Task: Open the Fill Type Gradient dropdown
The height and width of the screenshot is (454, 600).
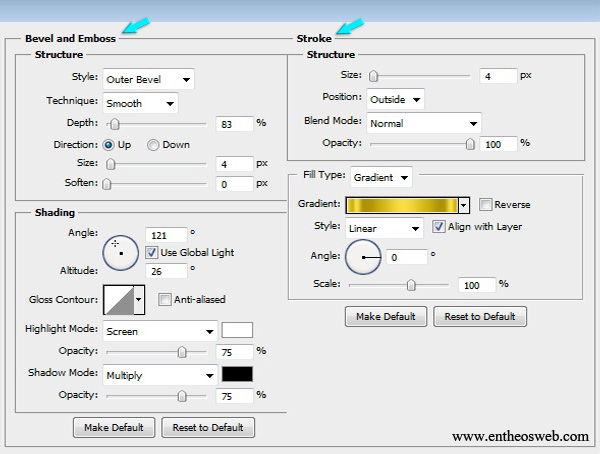Action: pos(381,177)
